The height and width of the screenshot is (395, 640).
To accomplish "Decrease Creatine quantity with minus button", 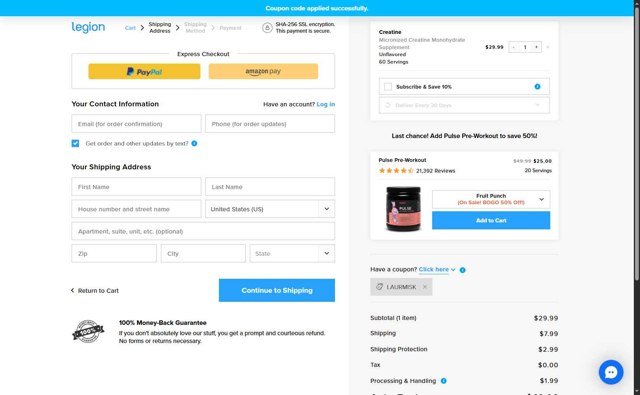I will 513,47.
